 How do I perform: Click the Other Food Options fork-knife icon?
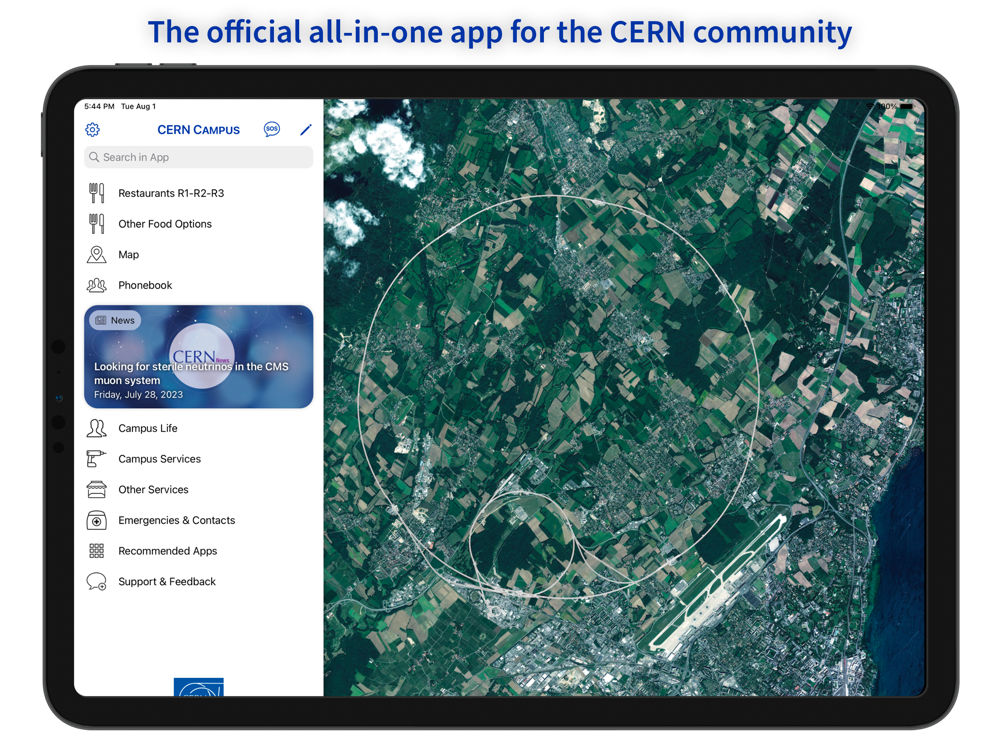tap(96, 224)
